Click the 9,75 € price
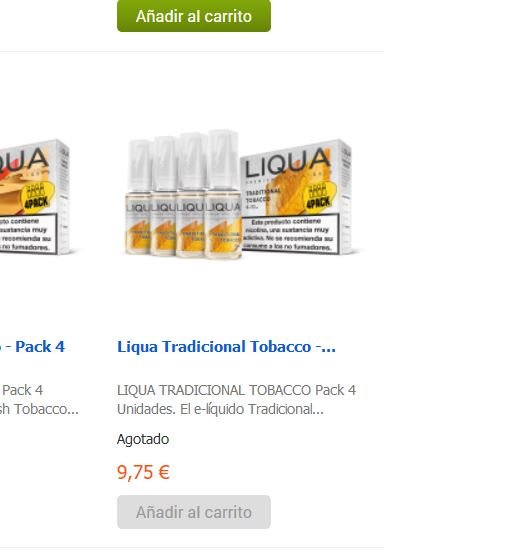 click(143, 472)
